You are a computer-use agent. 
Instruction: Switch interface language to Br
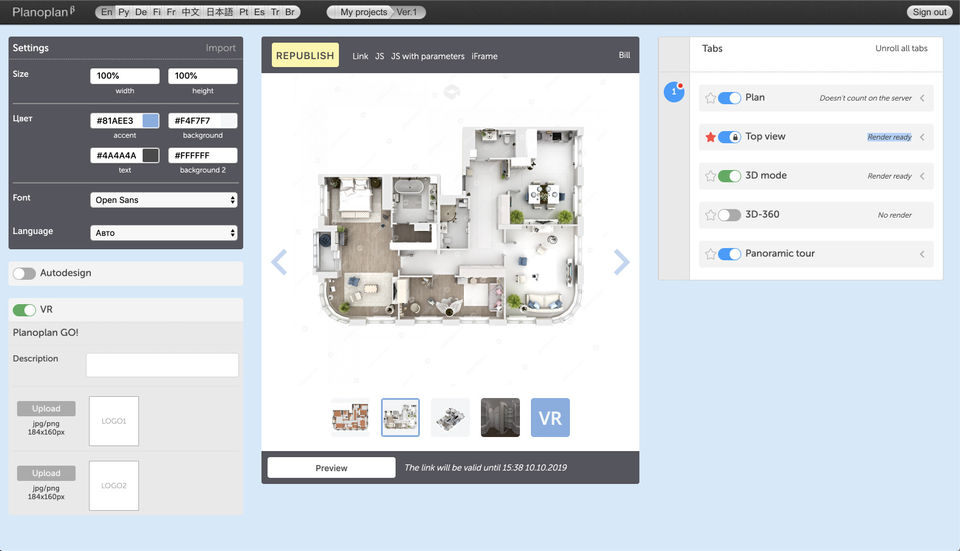[290, 12]
